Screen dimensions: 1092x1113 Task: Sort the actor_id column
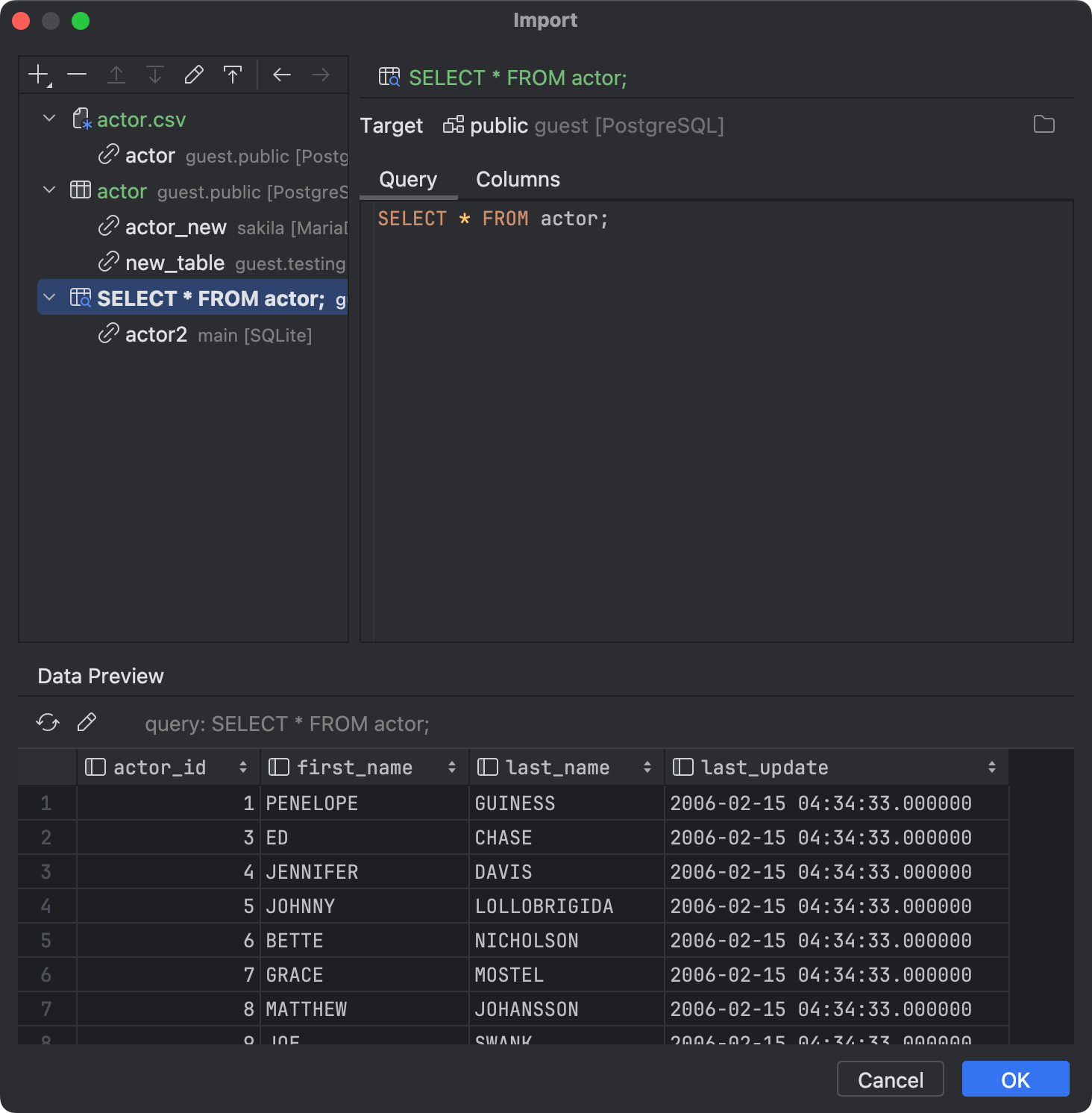click(x=243, y=767)
